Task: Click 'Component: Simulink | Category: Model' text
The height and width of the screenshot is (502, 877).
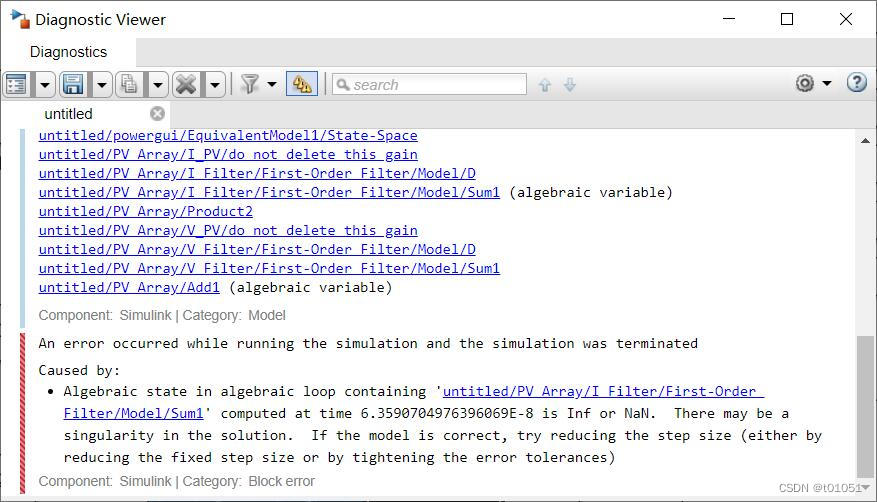Action: pyautogui.click(x=162, y=315)
